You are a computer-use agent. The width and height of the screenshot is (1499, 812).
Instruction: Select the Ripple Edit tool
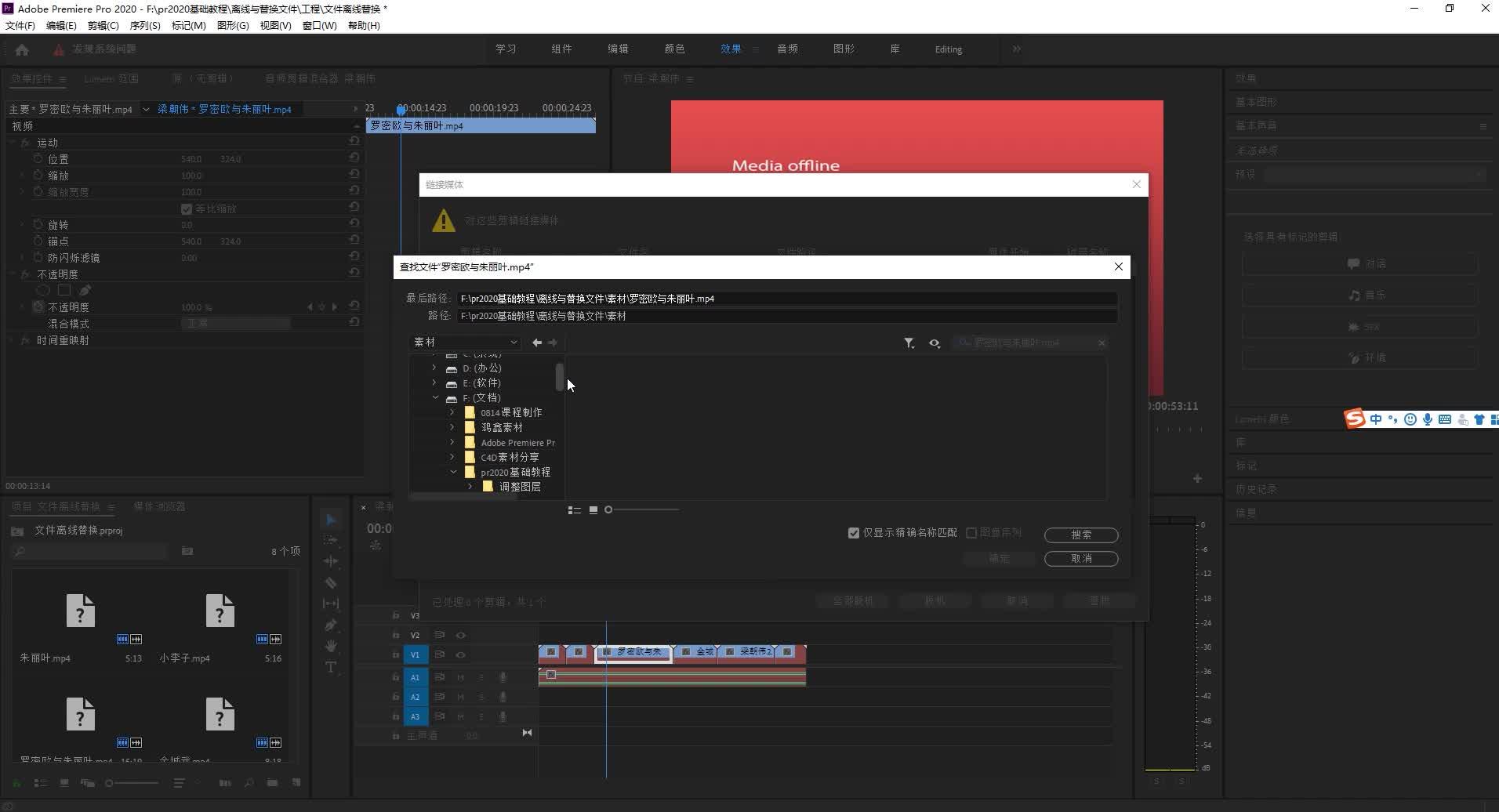click(x=331, y=561)
